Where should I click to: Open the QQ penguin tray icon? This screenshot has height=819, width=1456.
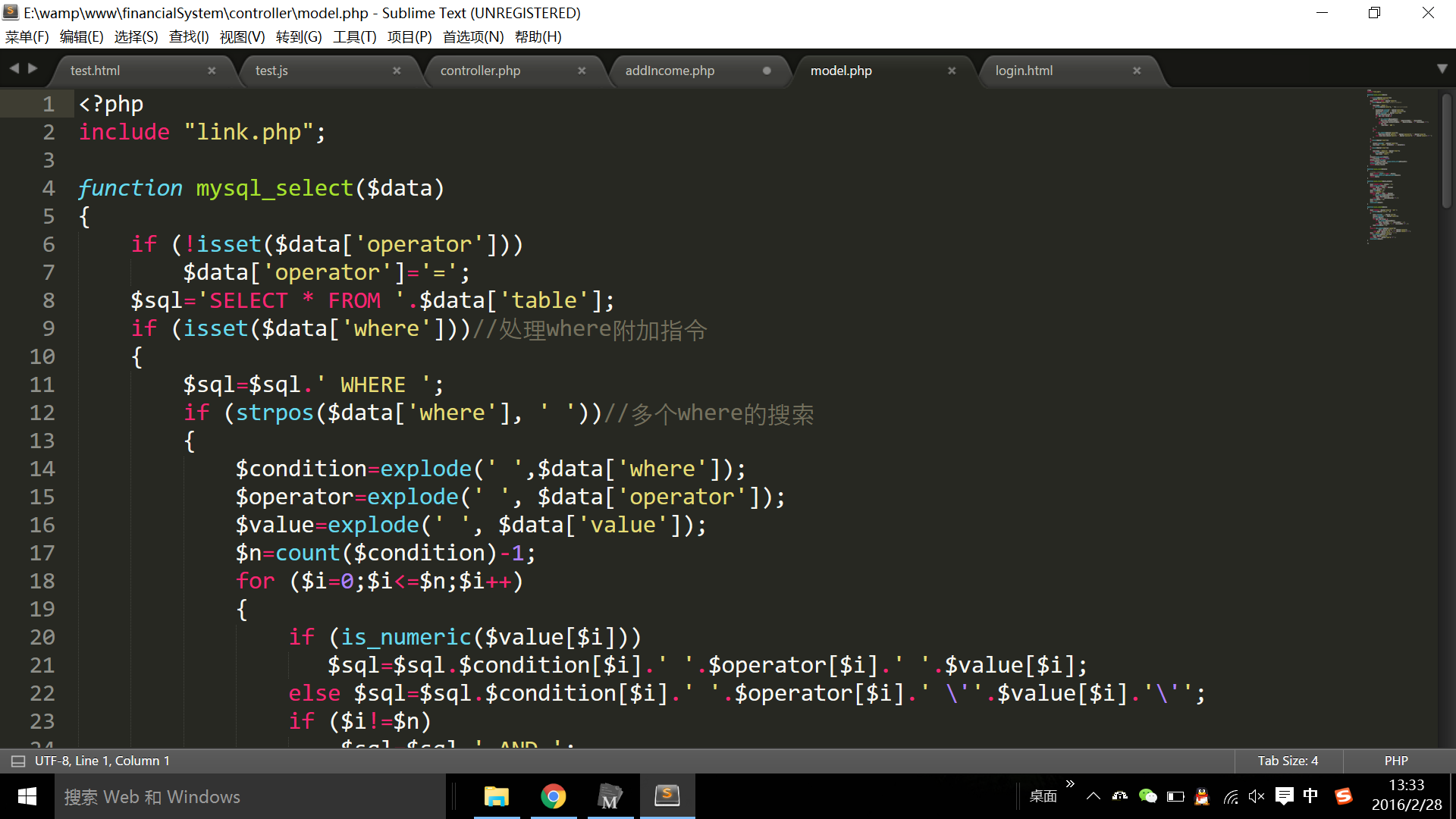point(1202,796)
